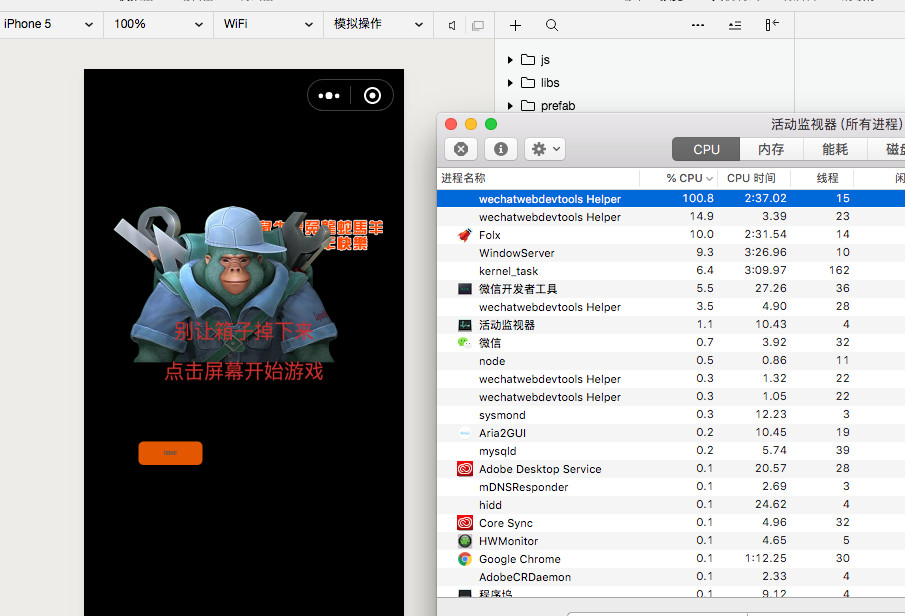Click the HWMonitor icon

[465, 541]
